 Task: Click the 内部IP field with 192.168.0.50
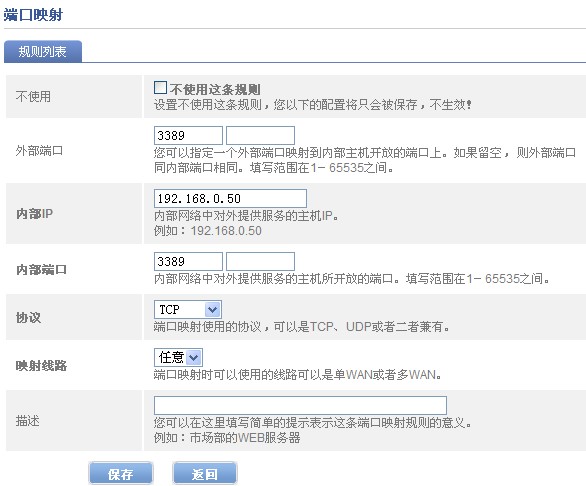click(230, 199)
